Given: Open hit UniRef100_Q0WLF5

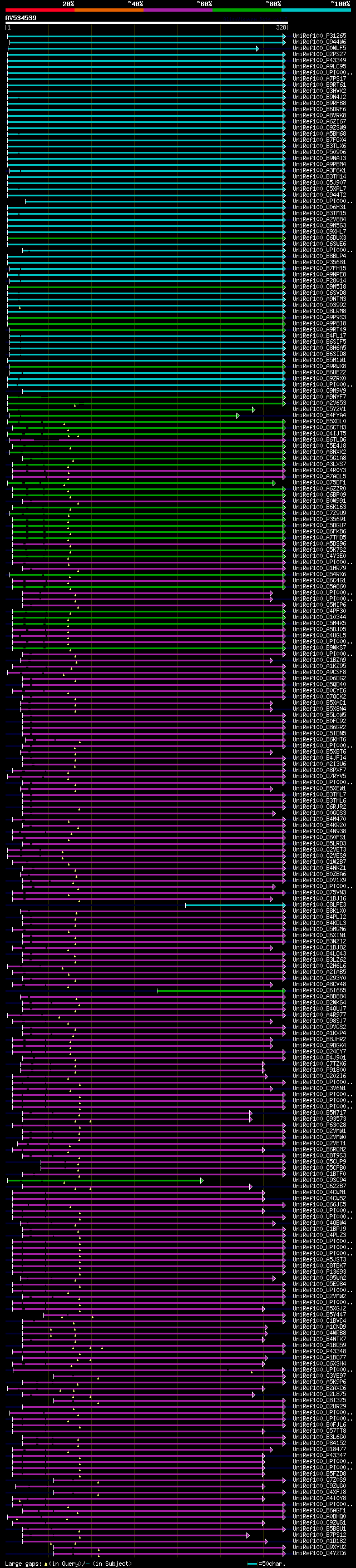Looking at the screenshot, I should point(319,48).
